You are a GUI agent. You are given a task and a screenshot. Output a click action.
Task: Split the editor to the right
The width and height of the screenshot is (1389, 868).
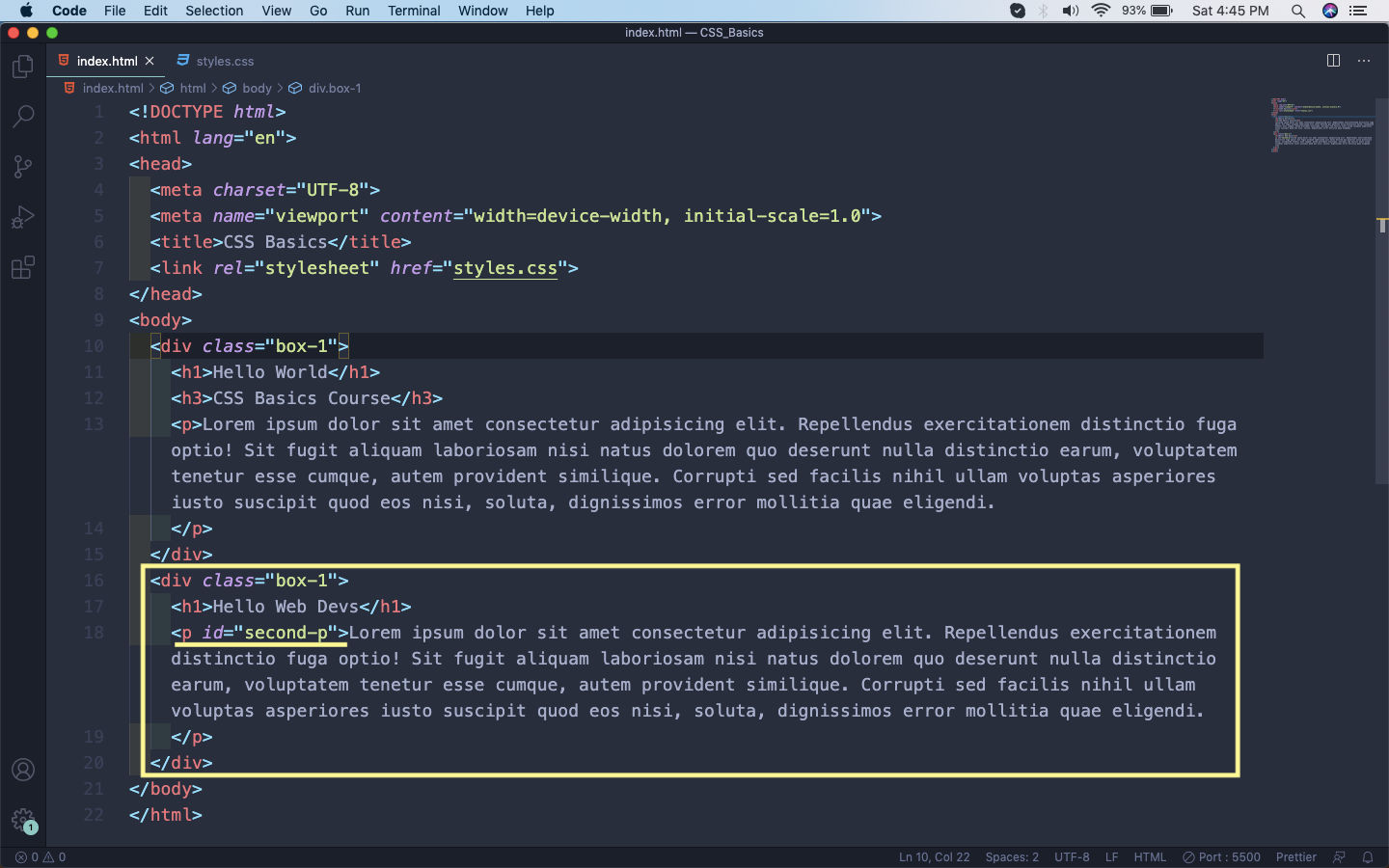tap(1333, 60)
